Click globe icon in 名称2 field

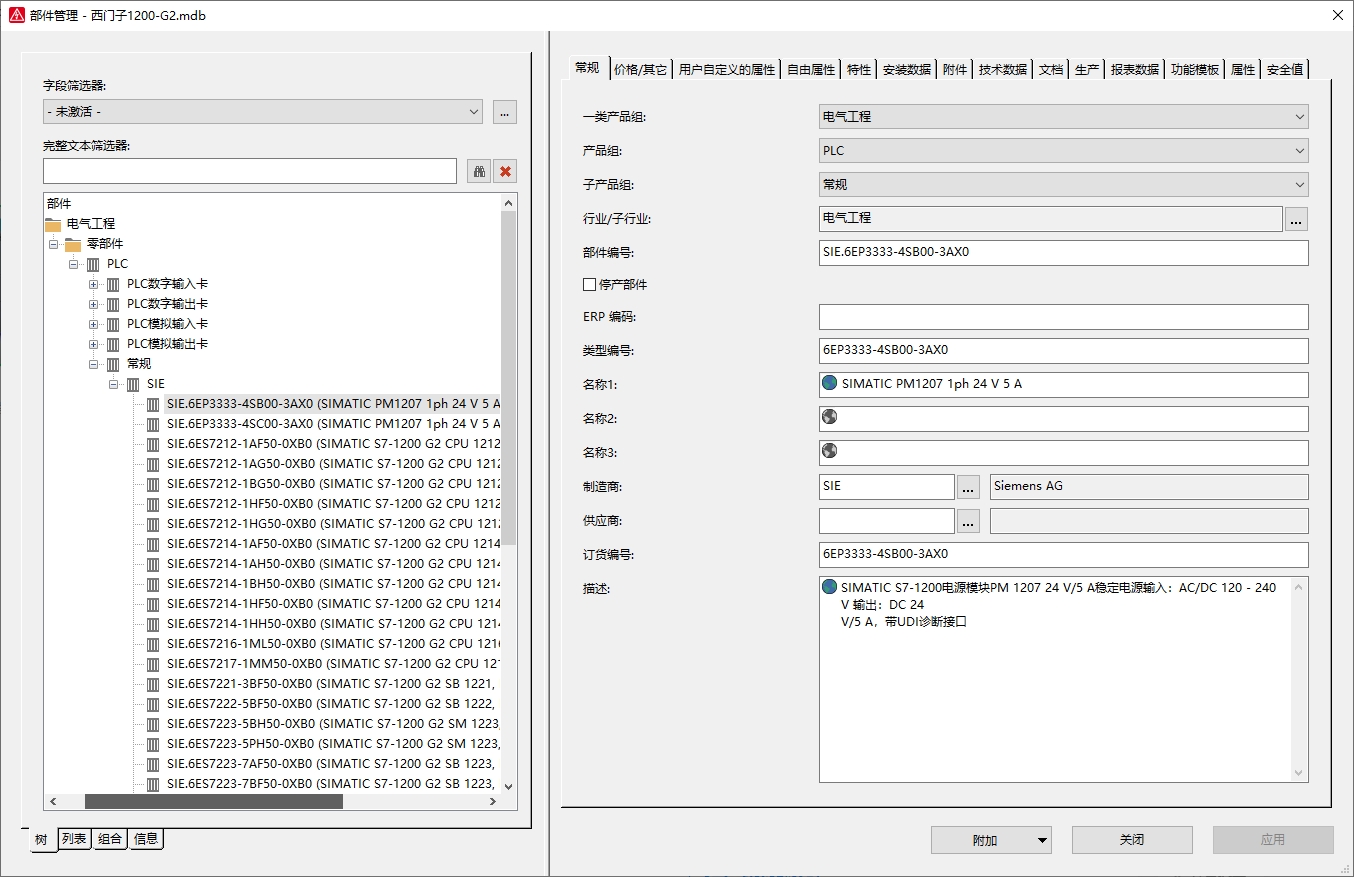pos(829,417)
